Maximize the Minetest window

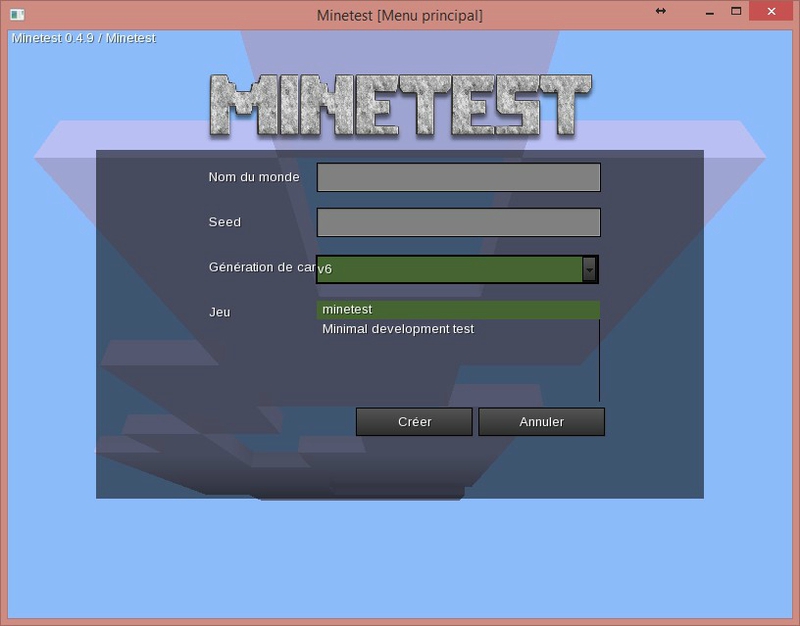point(736,11)
